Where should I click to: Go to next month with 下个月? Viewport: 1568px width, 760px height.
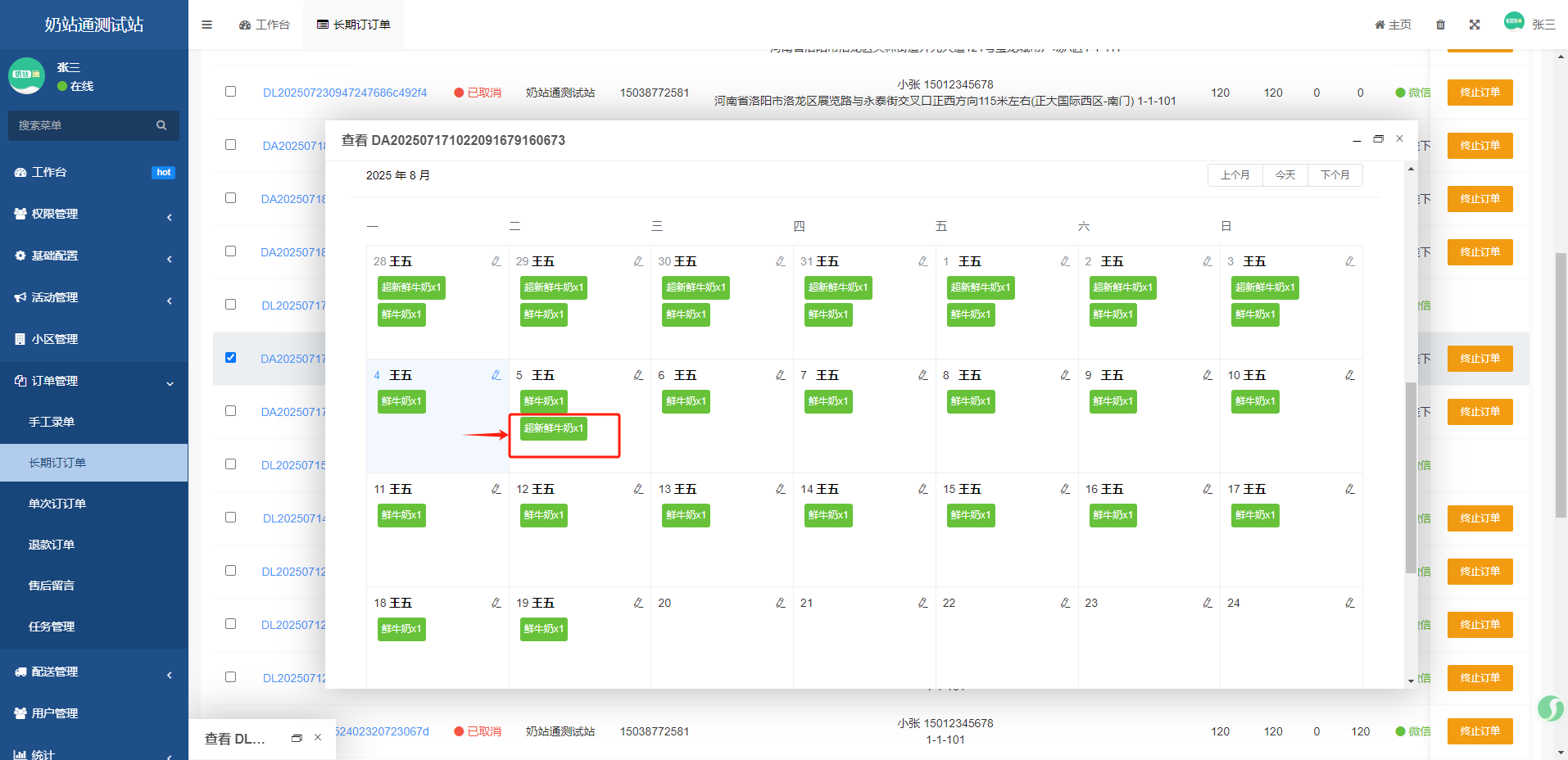click(1335, 175)
